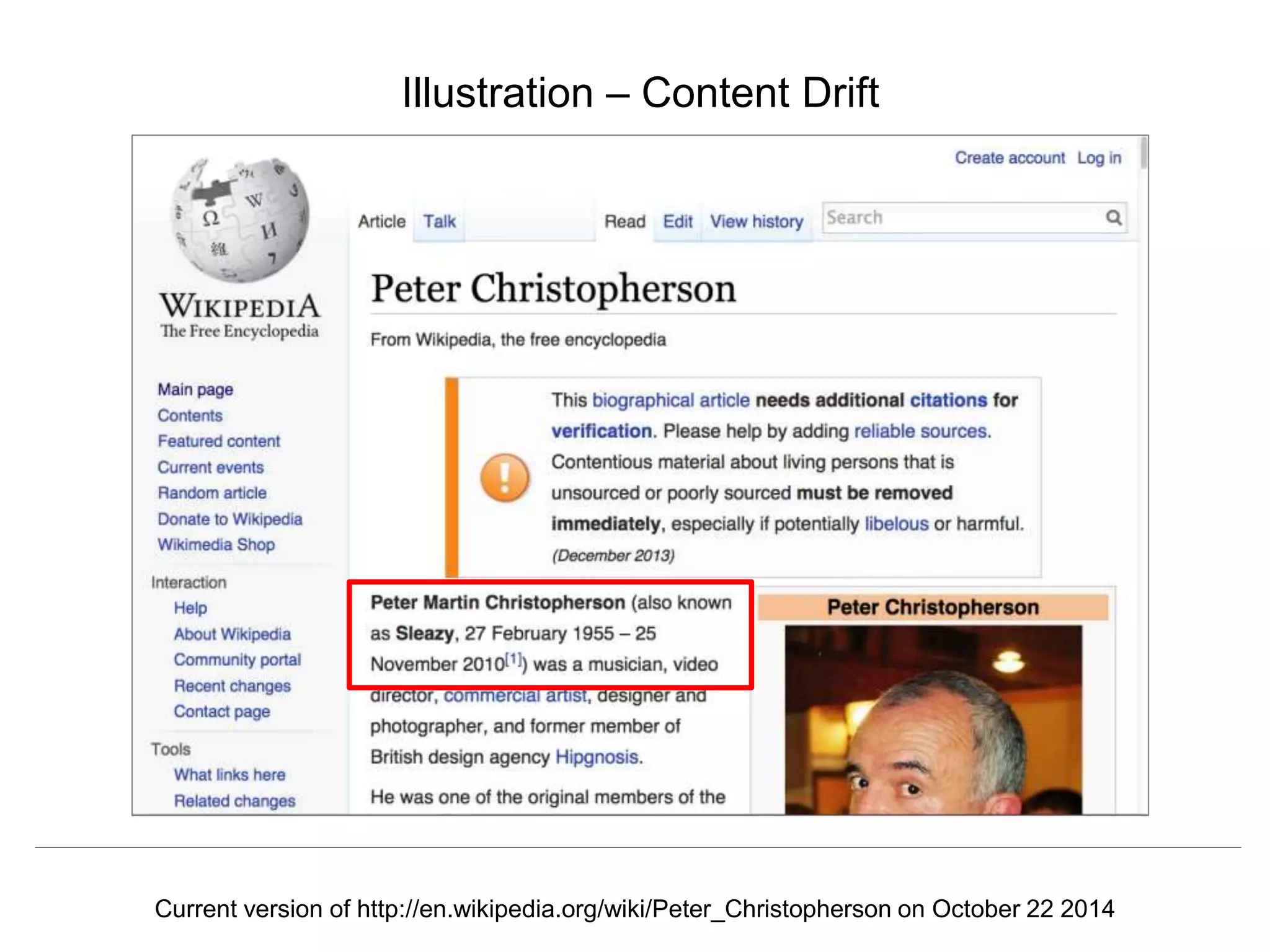This screenshot has height=952, width=1270.
Task: Open About Wikipedia link
Action: click(233, 634)
